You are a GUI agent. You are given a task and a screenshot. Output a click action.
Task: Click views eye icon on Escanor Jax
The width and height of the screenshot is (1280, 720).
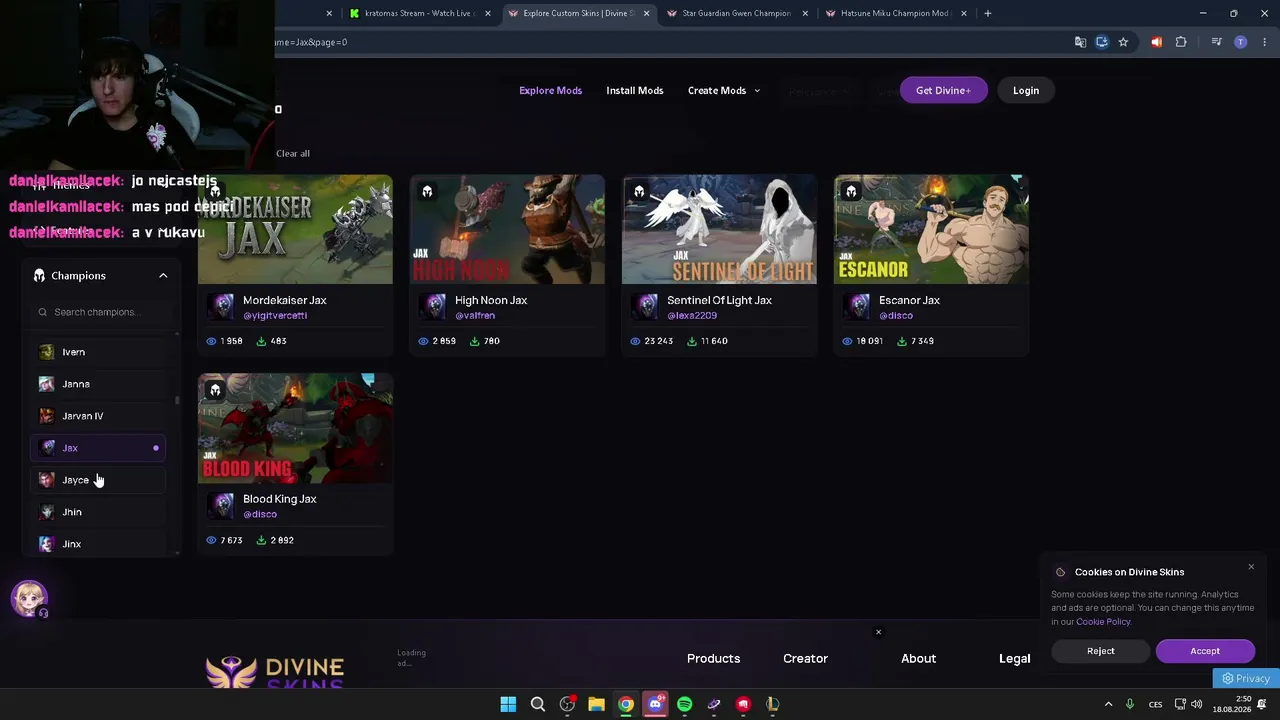click(848, 341)
